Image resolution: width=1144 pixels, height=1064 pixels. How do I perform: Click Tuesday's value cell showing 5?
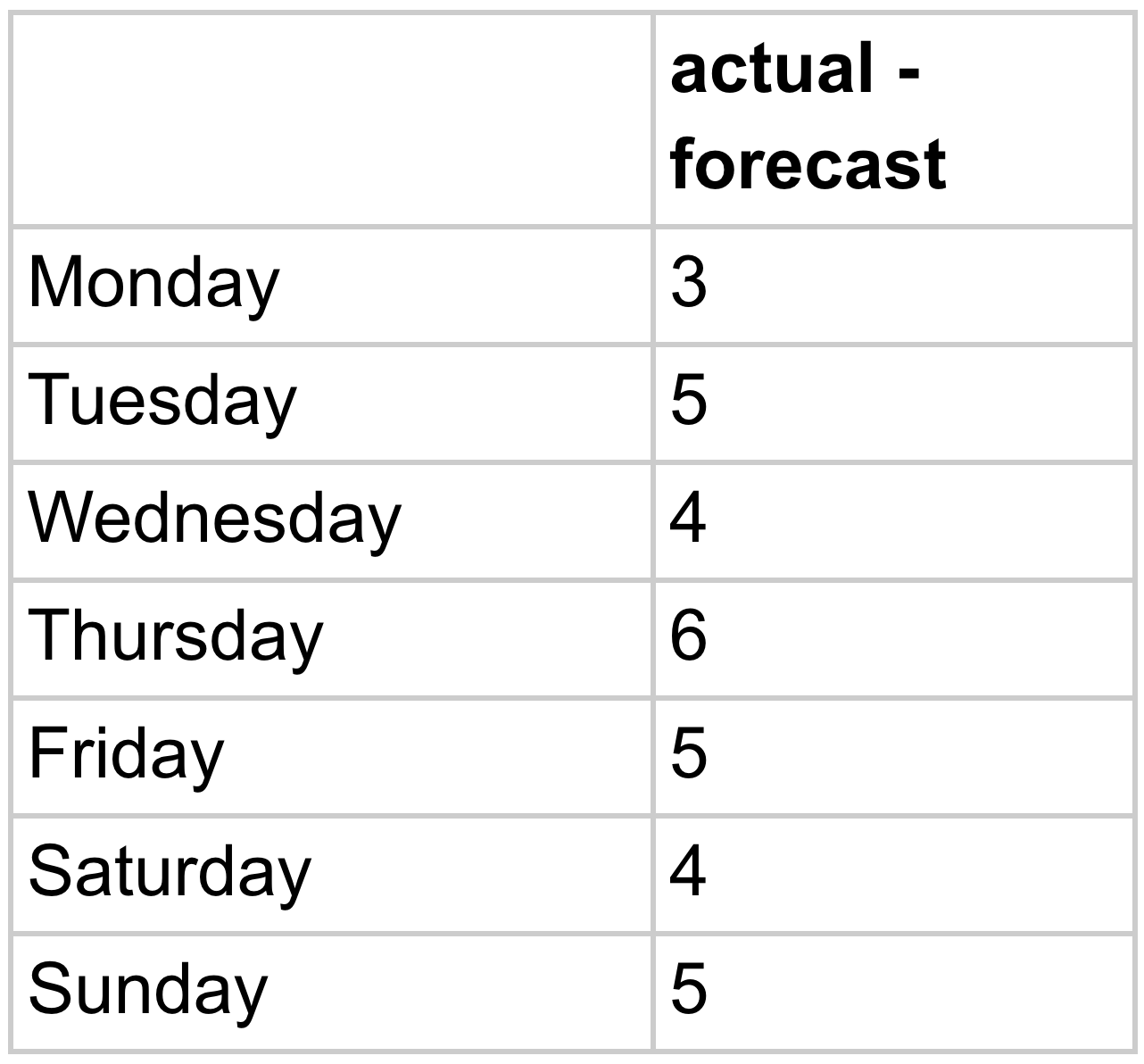coord(688,401)
